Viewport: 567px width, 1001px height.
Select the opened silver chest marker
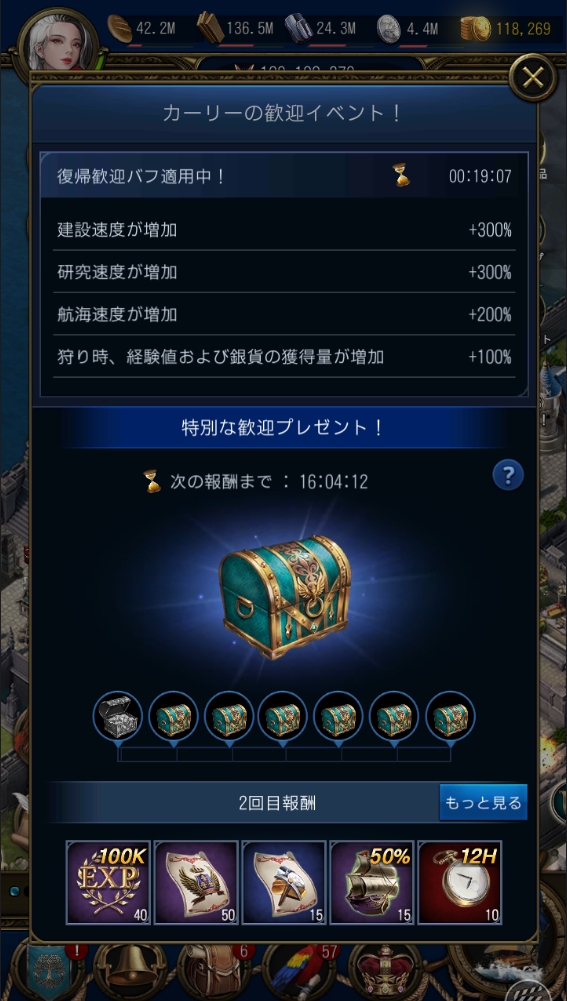coord(118,716)
